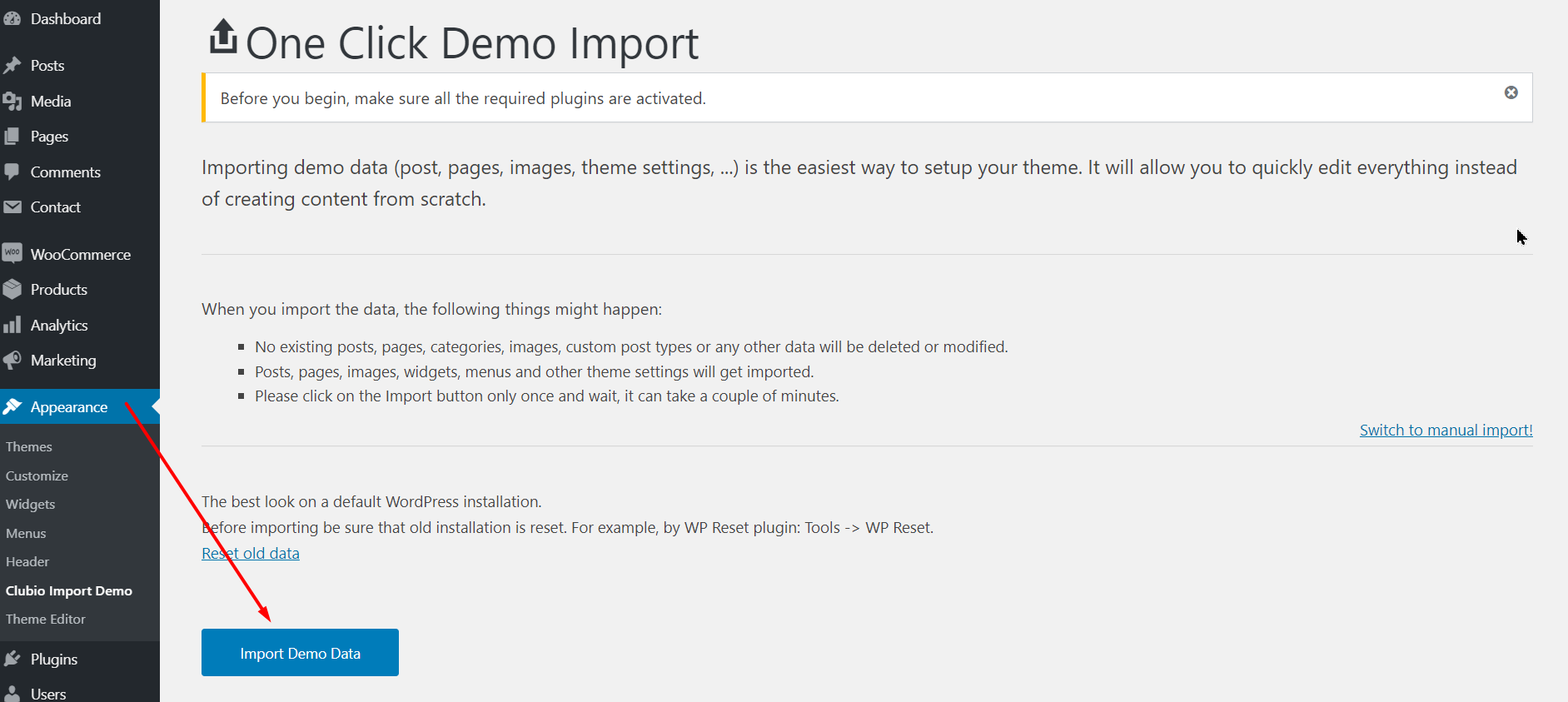Go to the Users menu item
The image size is (1568, 702).
(x=48, y=693)
